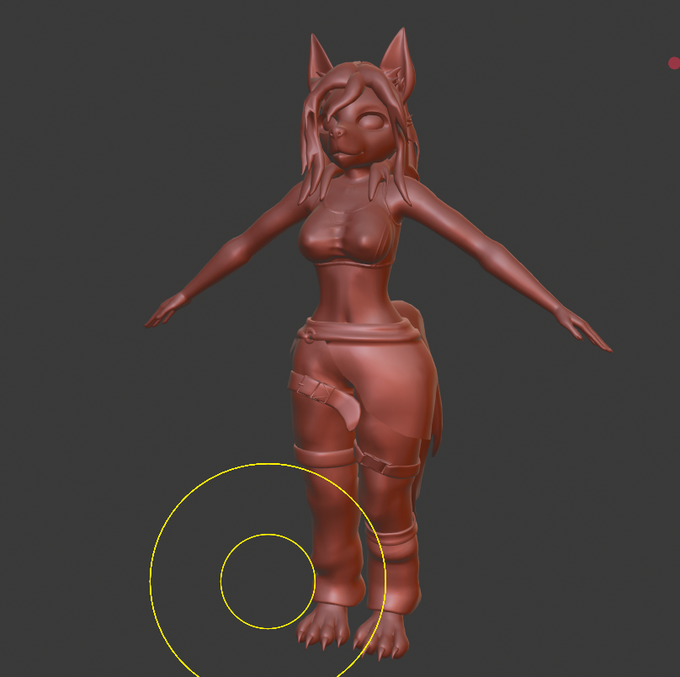
Task: Click the red axis dot of navigation gizmo
Action: (674, 63)
